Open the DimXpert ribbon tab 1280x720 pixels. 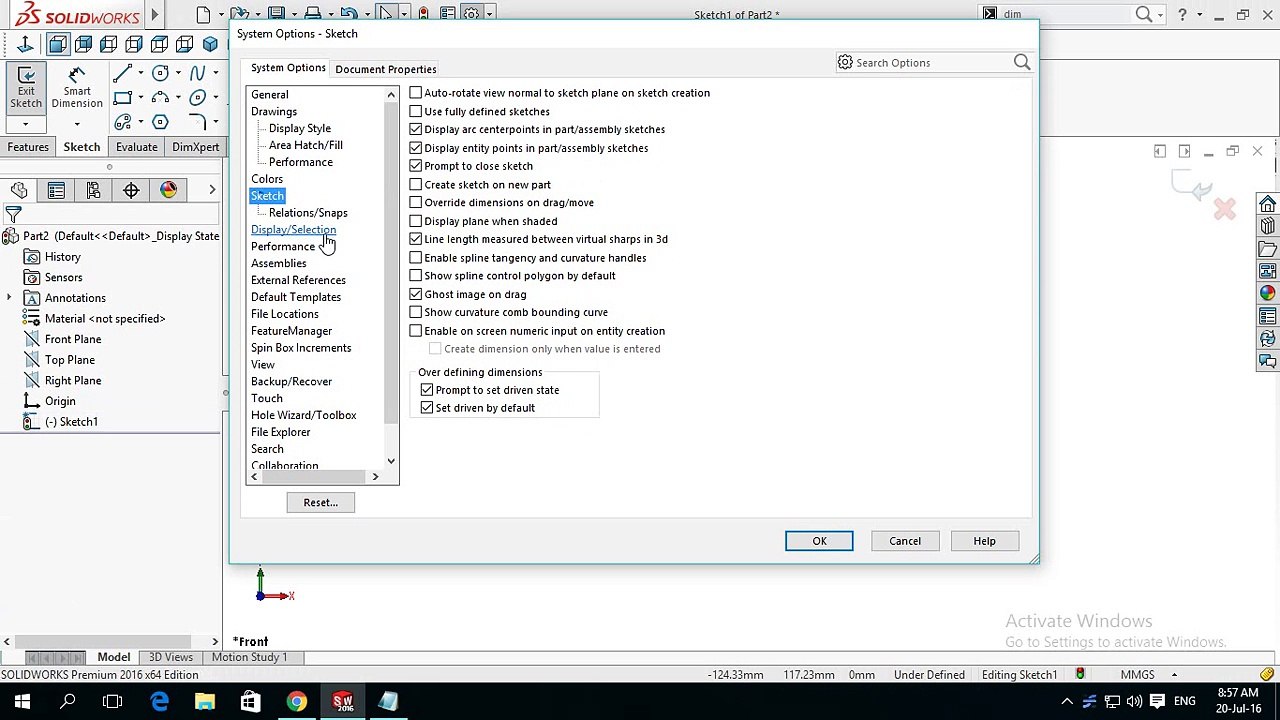(x=195, y=147)
